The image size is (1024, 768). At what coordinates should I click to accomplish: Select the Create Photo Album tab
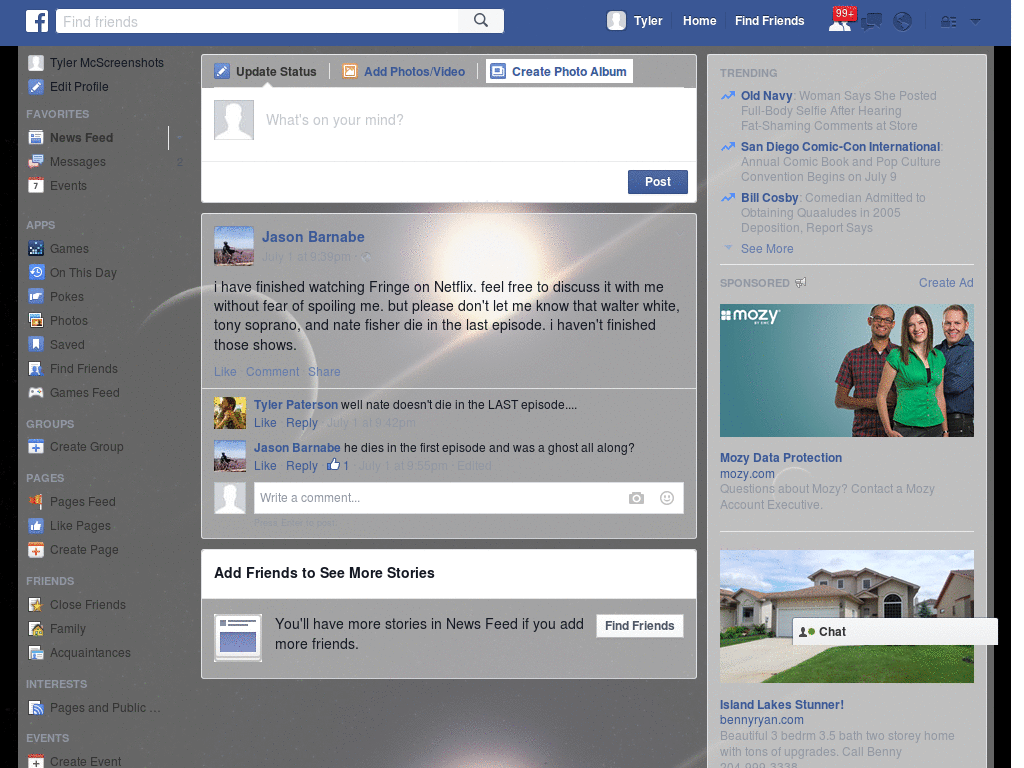point(559,71)
